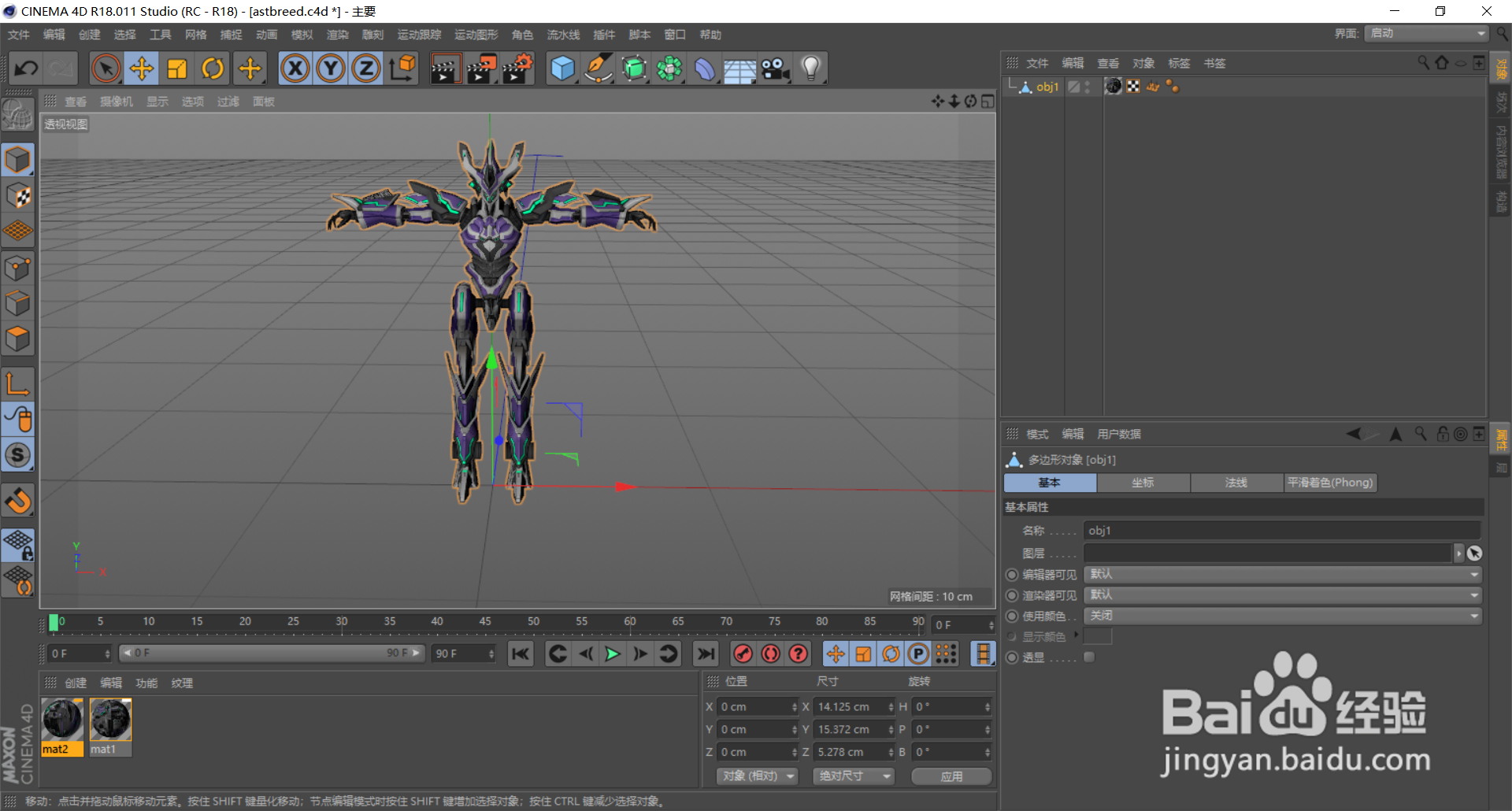Expand the 对象 (相对) coordinate dropdown
The height and width of the screenshot is (811, 1512).
tap(757, 776)
